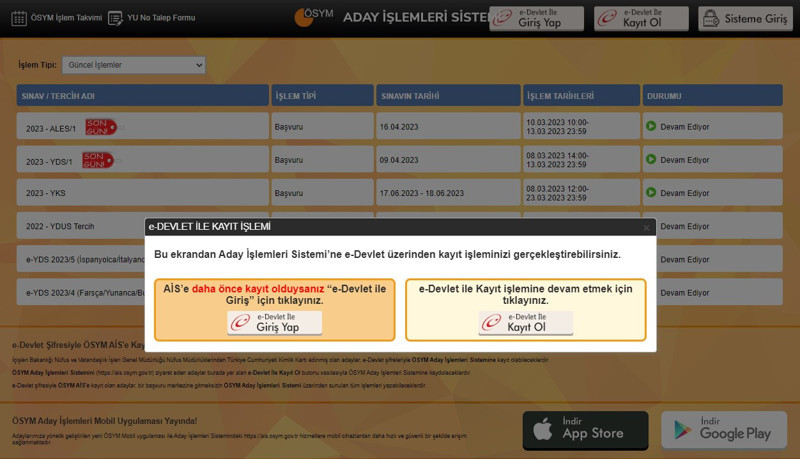Open the İşlem Tipi dropdown
800x459 pixels.
click(133, 65)
